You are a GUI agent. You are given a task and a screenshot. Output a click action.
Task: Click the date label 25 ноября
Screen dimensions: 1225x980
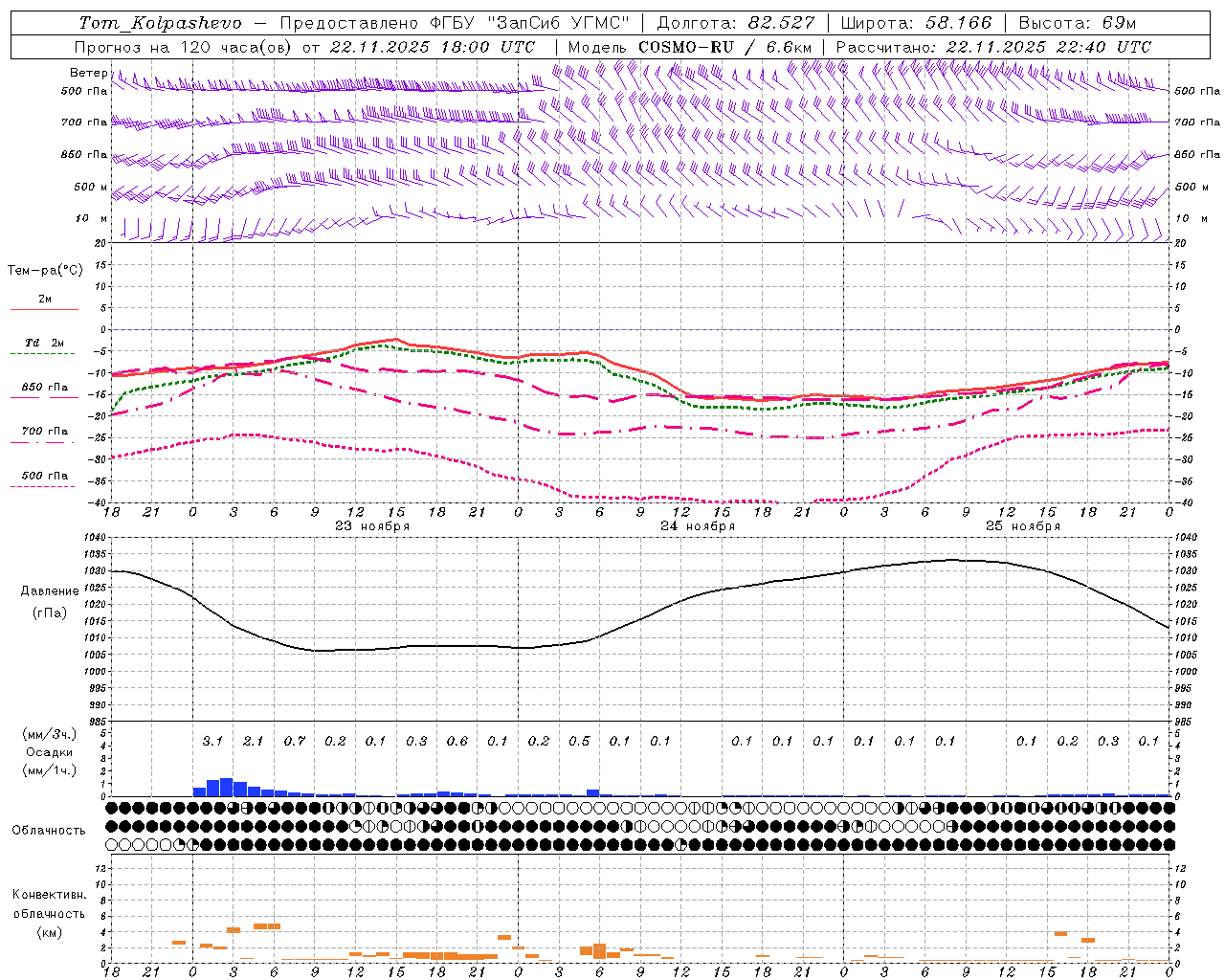click(1023, 526)
